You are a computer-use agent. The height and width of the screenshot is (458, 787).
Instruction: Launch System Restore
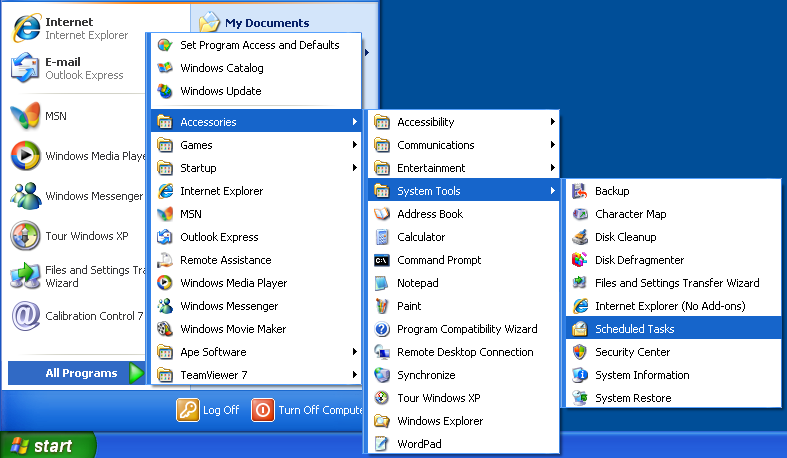pos(674,398)
